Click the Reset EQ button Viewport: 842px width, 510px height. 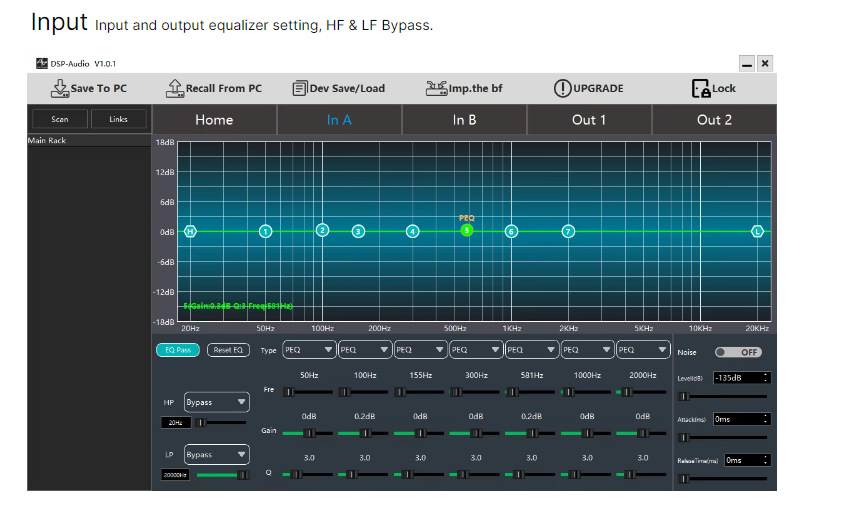point(228,350)
